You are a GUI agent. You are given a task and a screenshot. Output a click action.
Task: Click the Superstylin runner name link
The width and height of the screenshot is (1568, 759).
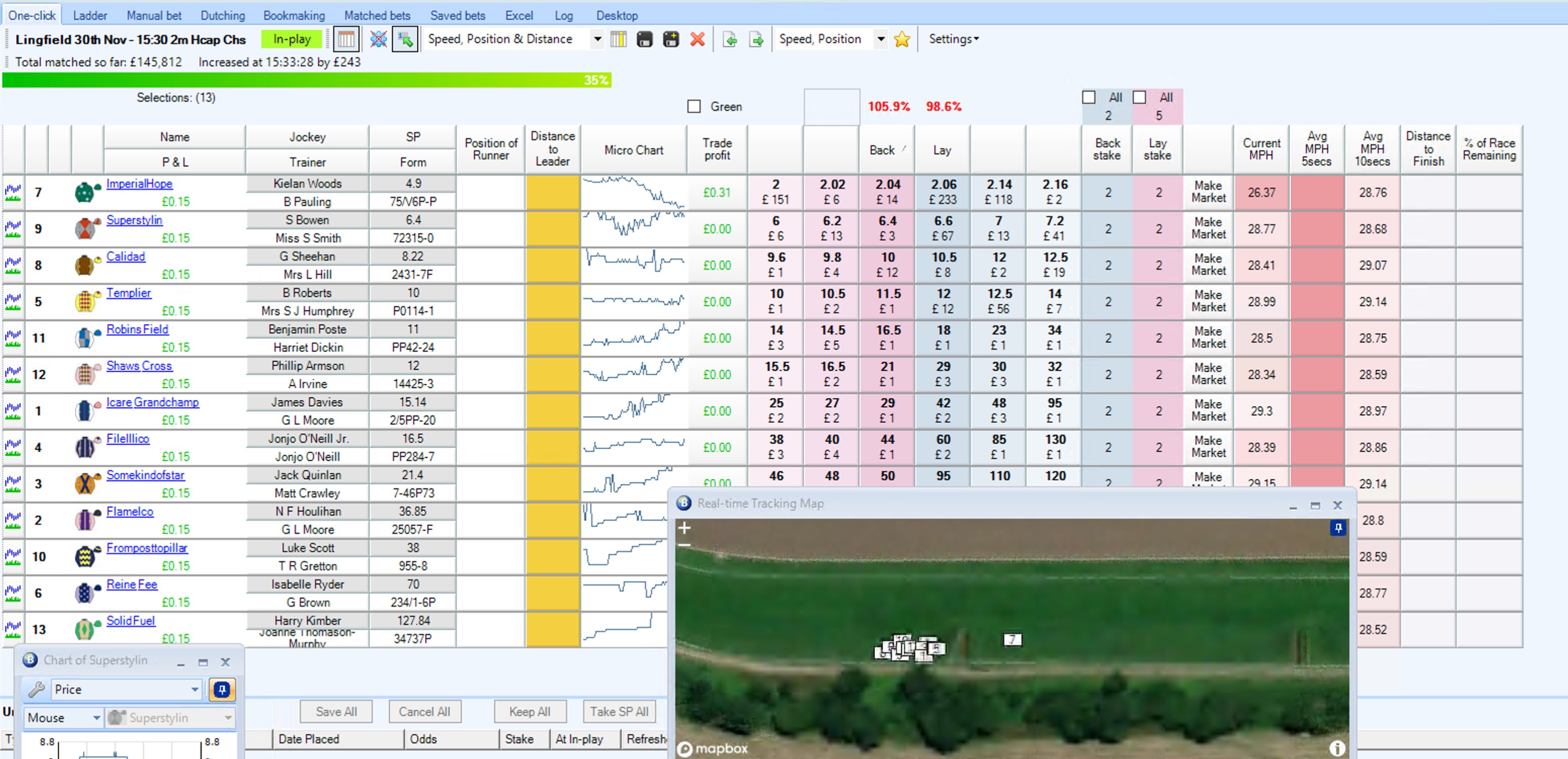click(134, 220)
